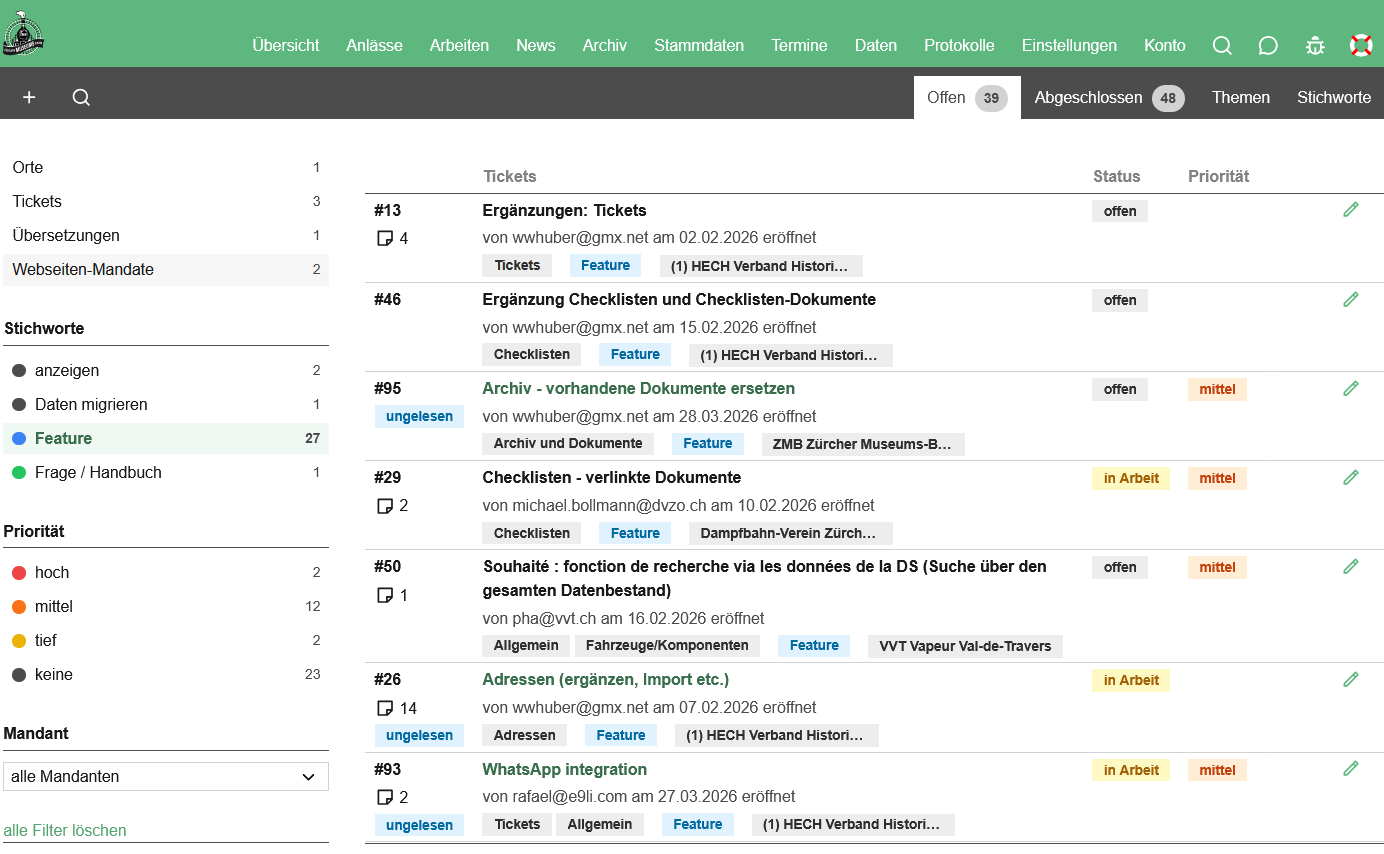The width and height of the screenshot is (1384, 854).
Task: Click the global search icon in header
Action: click(1222, 45)
